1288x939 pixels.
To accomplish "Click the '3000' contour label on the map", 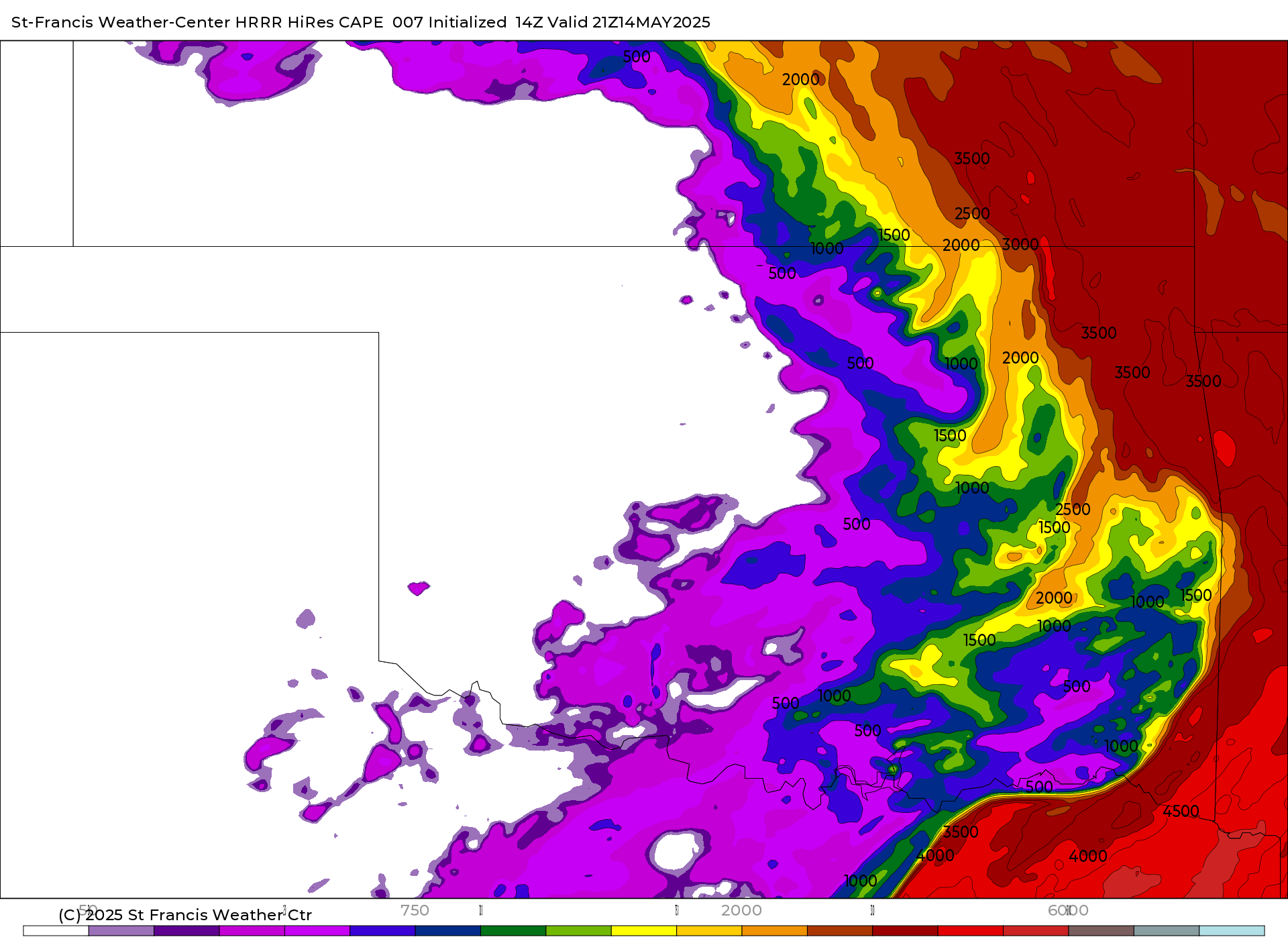I will coord(1020,245).
